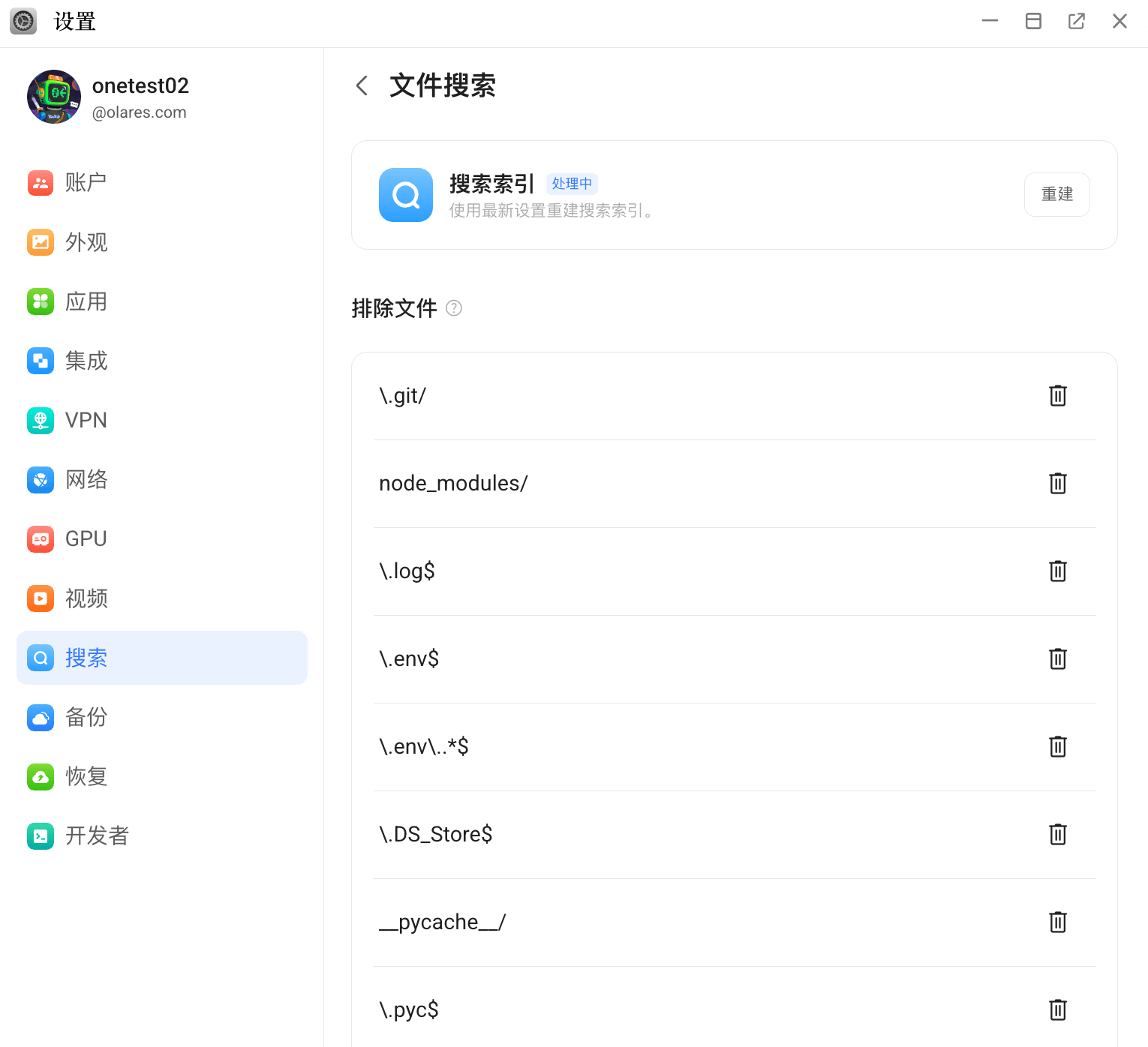Image resolution: width=1148 pixels, height=1047 pixels.
Task: Open the 账户 (Account) settings
Action: (x=86, y=182)
